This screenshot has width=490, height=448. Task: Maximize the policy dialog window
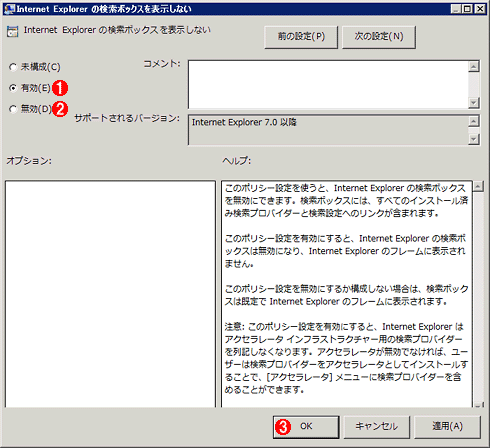point(467,9)
